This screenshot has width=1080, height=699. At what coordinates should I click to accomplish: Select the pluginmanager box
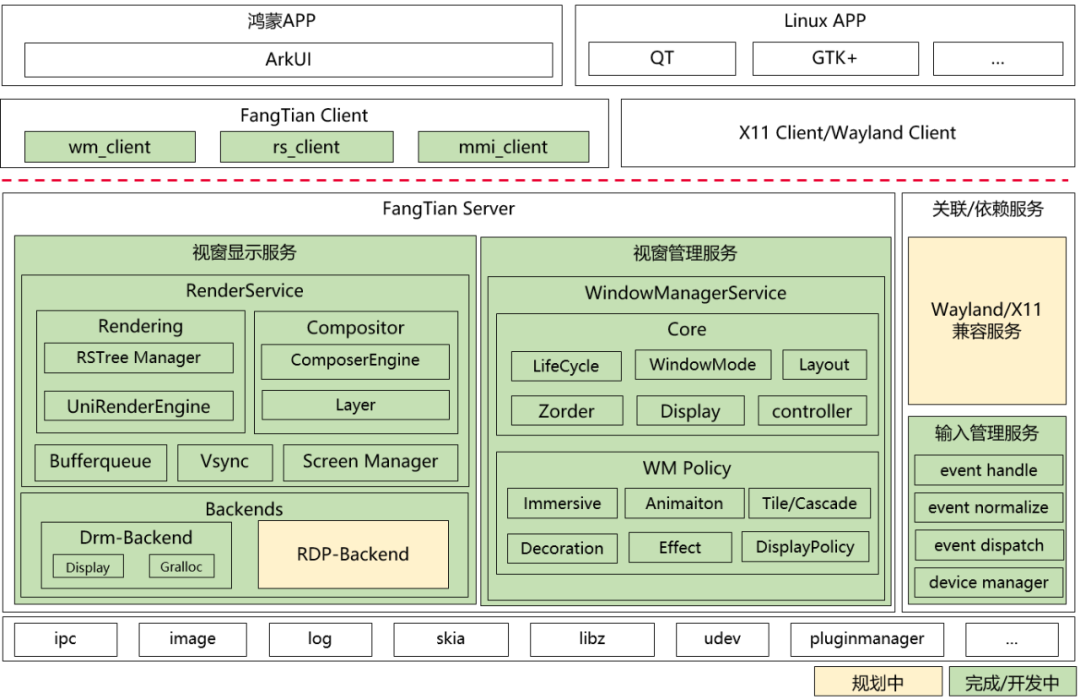click(867, 639)
